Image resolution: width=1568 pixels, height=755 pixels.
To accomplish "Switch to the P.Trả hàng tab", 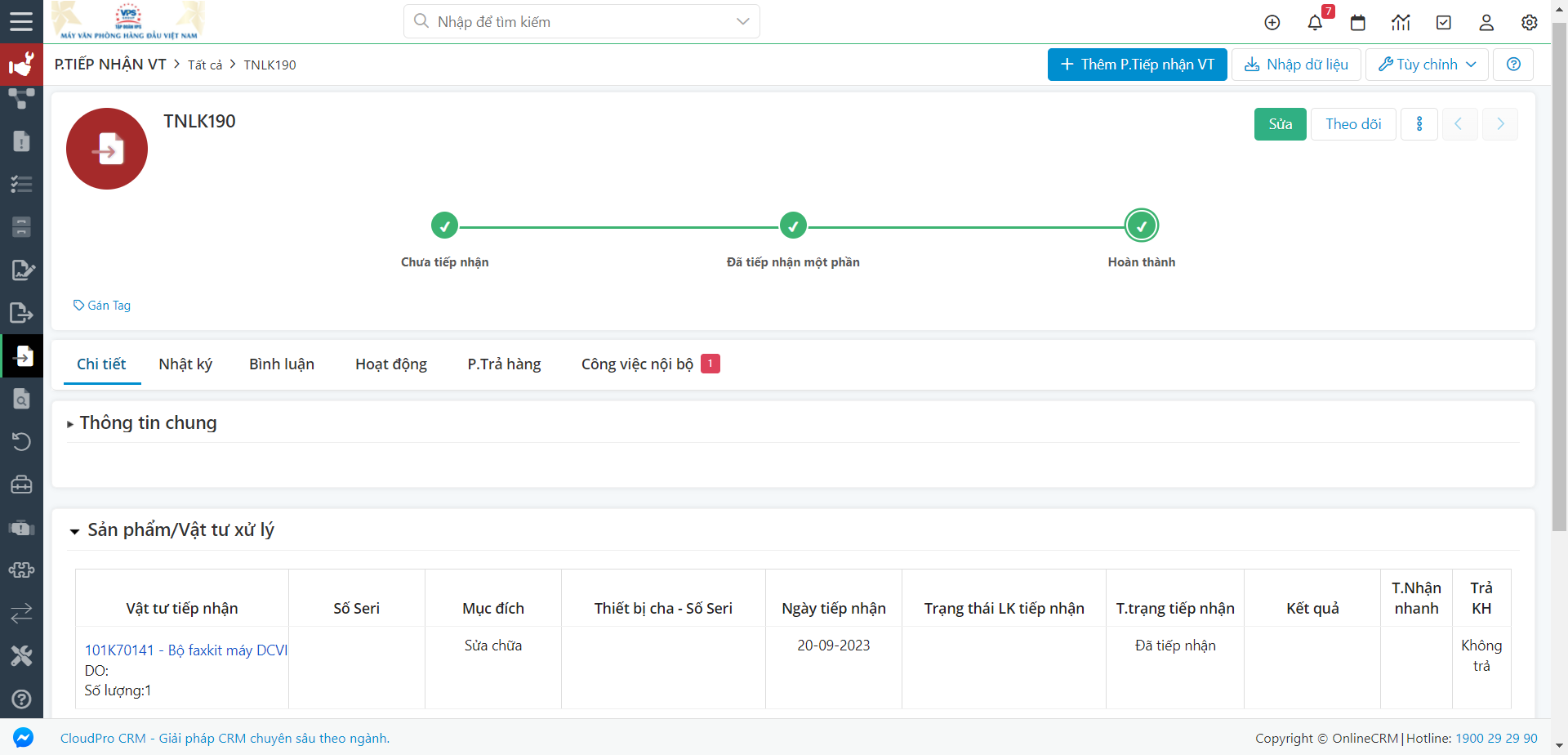I will [504, 364].
